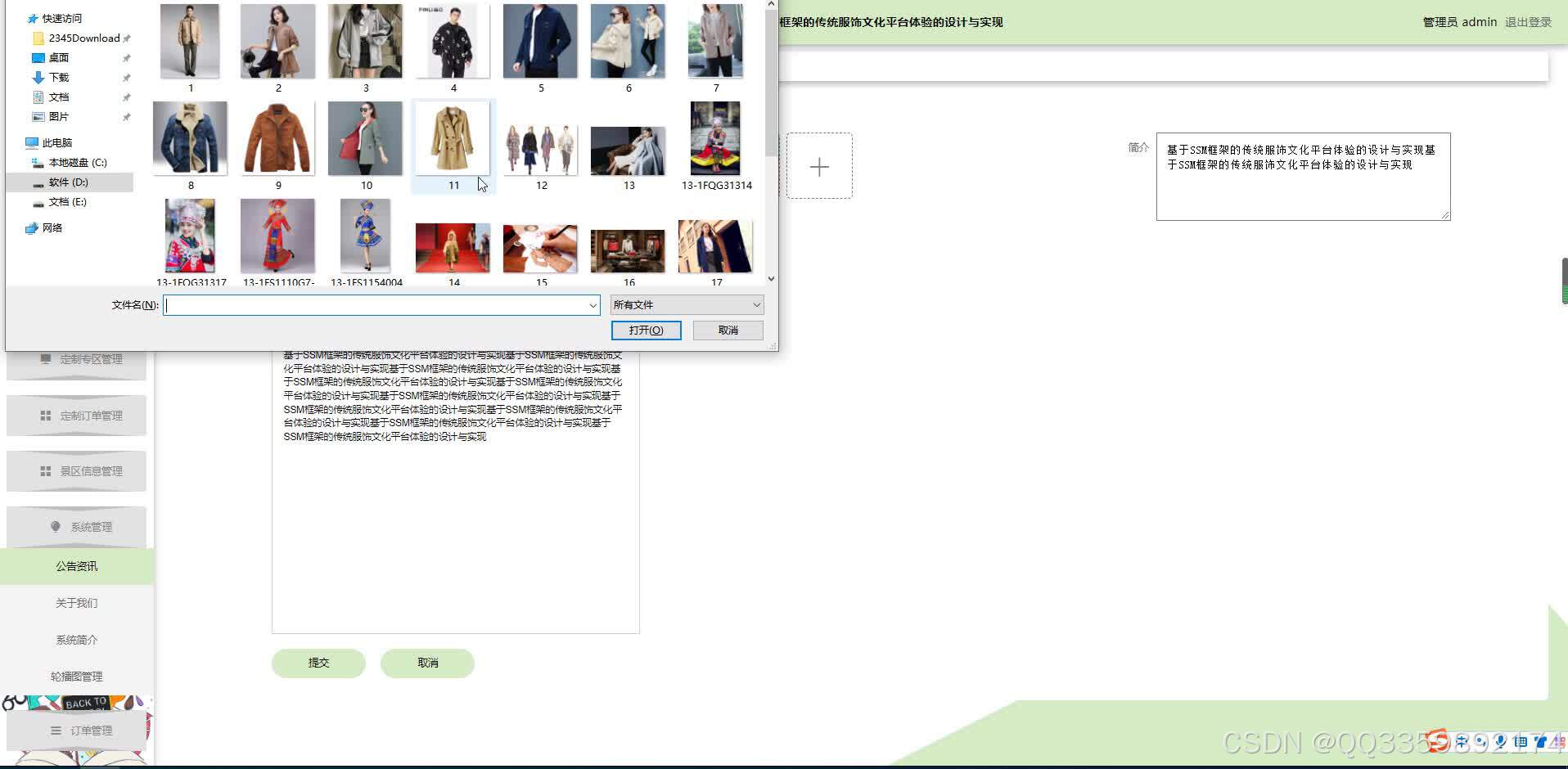This screenshot has width=1568, height=769.
Task: Open 景区信息管理 menu
Action: point(77,471)
